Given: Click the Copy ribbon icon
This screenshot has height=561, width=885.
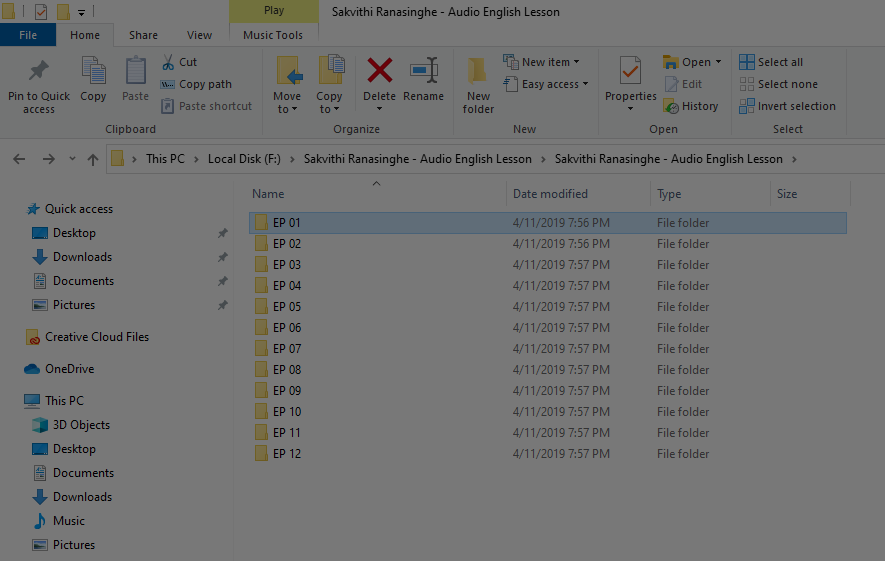Looking at the screenshot, I should coord(93,71).
